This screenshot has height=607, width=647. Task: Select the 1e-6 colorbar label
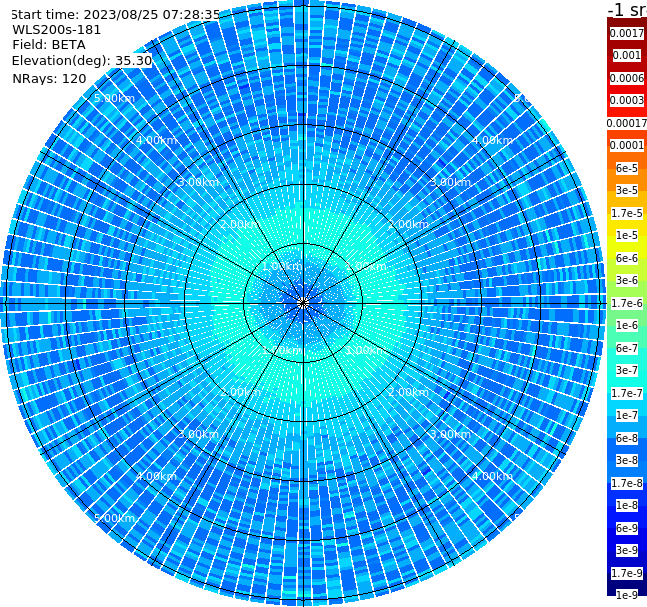click(627, 325)
